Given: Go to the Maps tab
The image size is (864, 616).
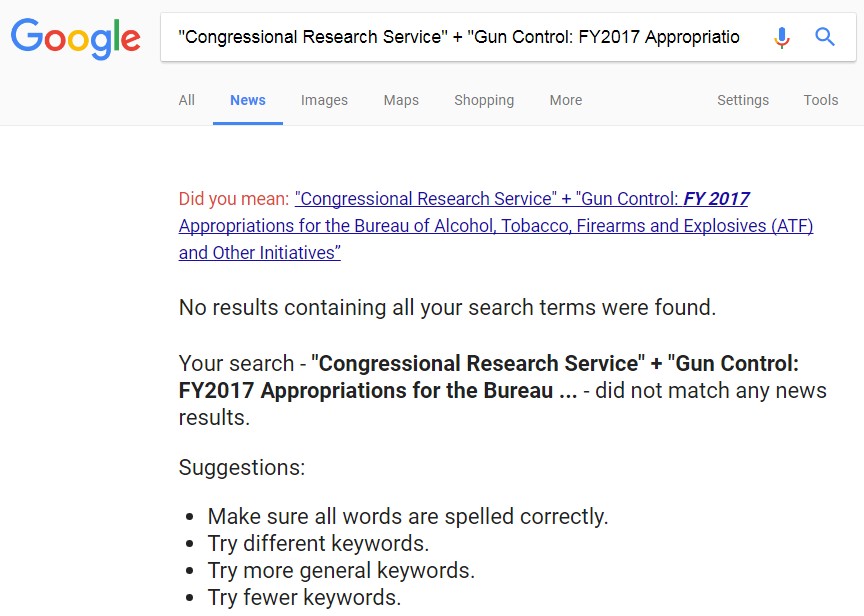Looking at the screenshot, I should point(401,100).
